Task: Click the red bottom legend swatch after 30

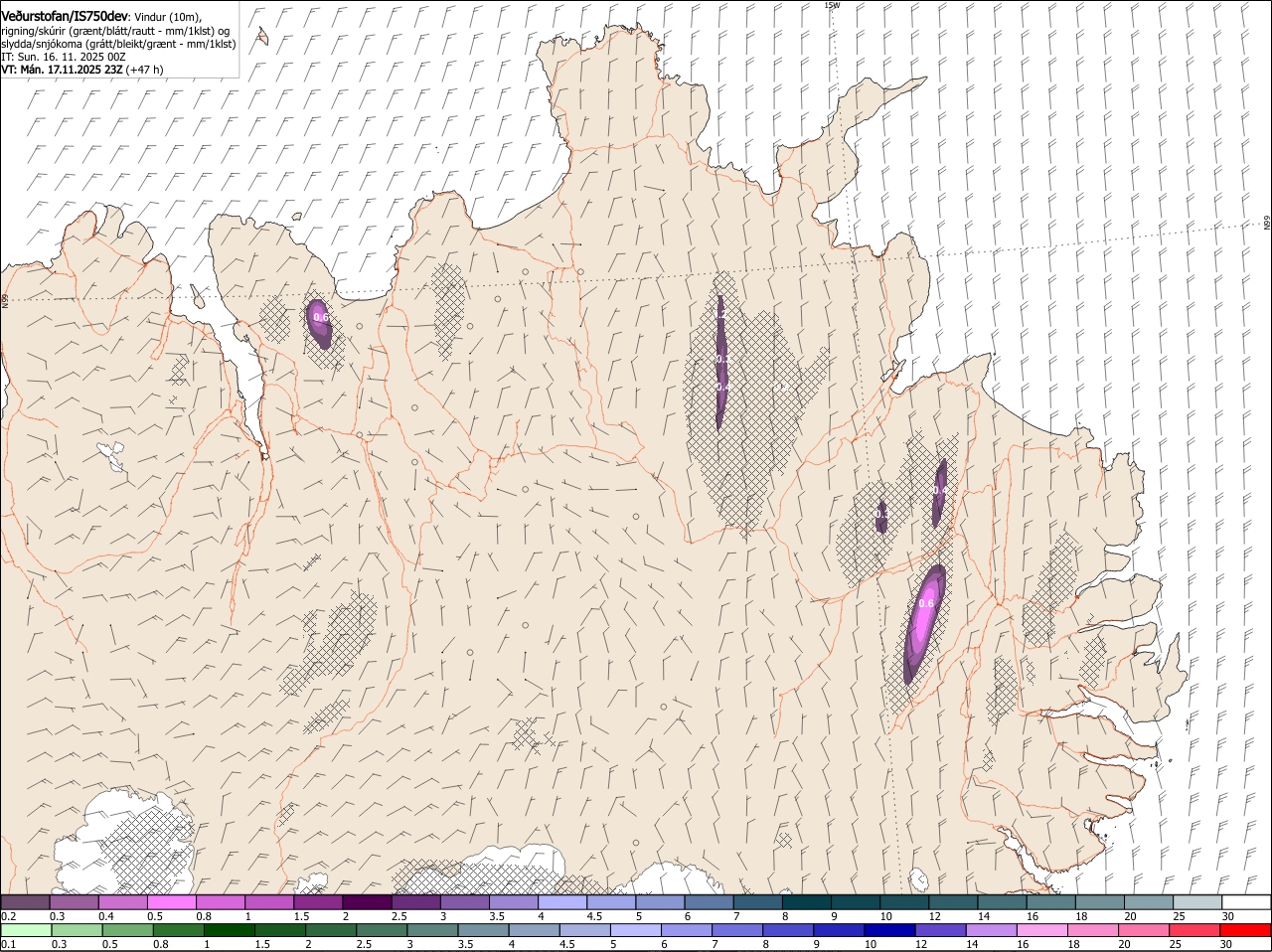Action: pyautogui.click(x=1246, y=930)
